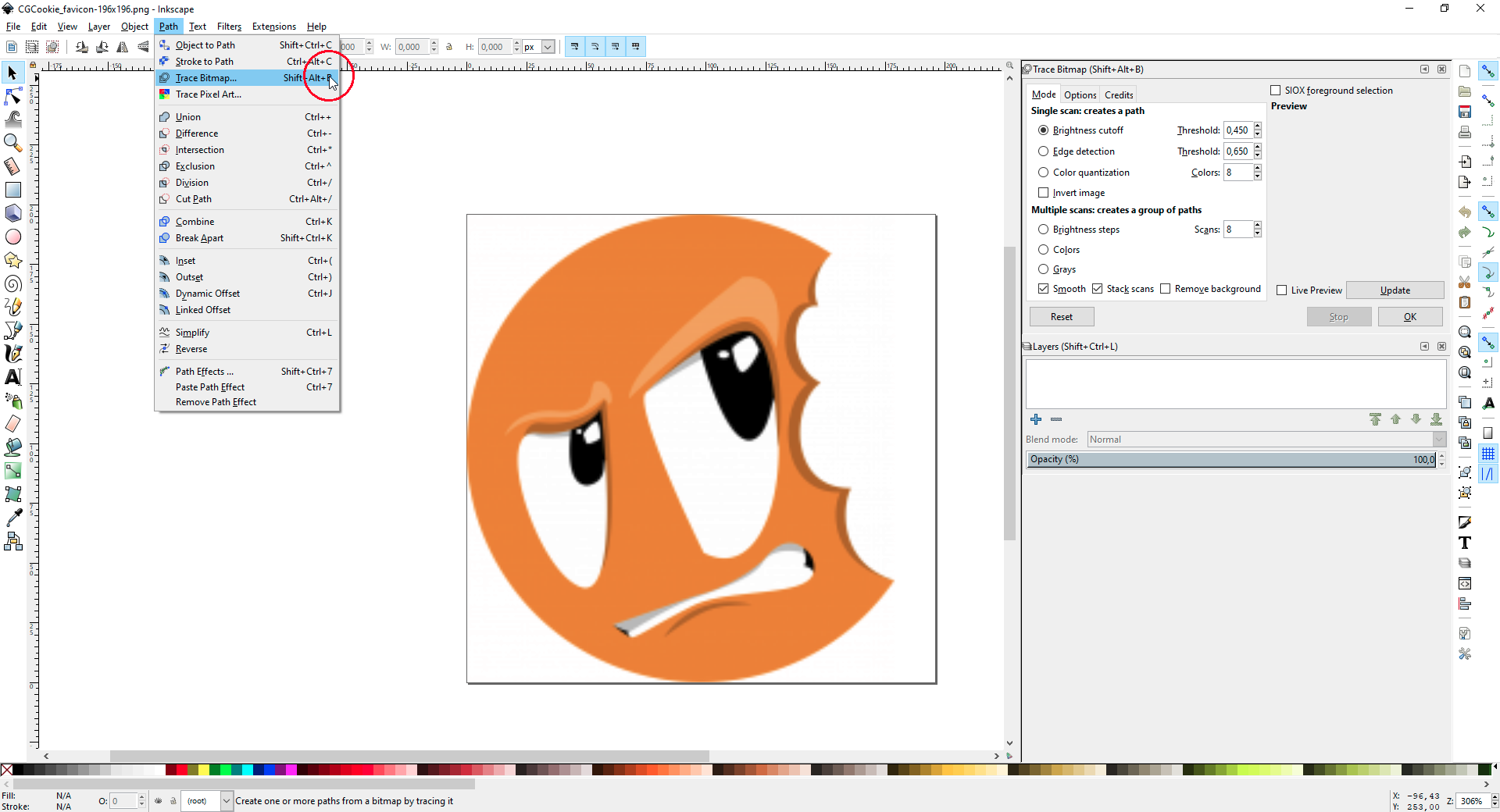The height and width of the screenshot is (812, 1500).
Task: Select the 3D Box tool
Action: tap(12, 213)
